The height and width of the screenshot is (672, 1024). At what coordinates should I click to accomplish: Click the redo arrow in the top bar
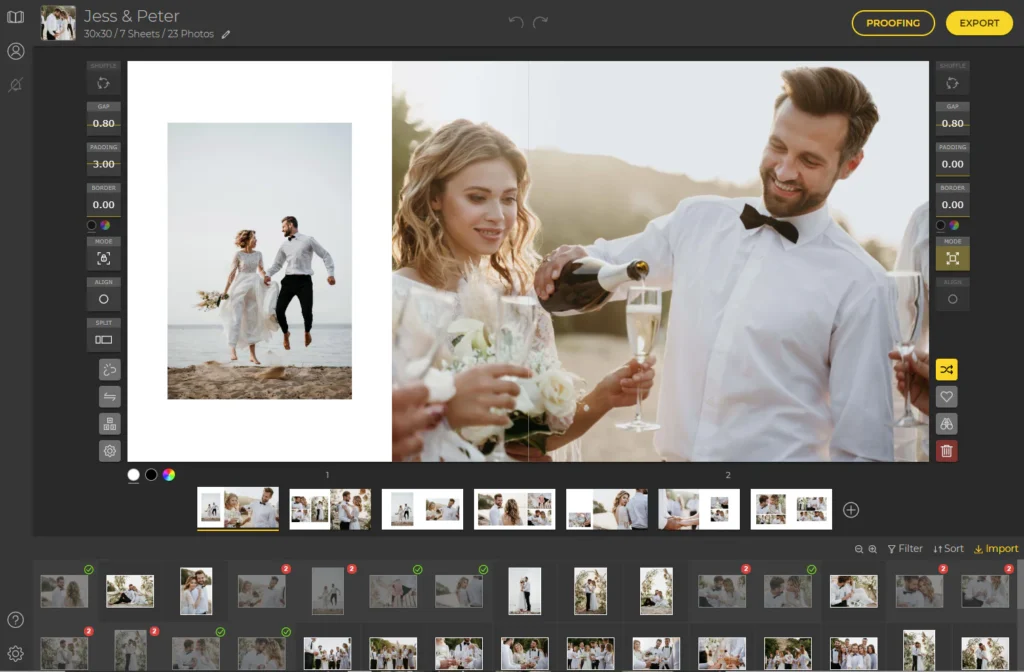click(541, 22)
